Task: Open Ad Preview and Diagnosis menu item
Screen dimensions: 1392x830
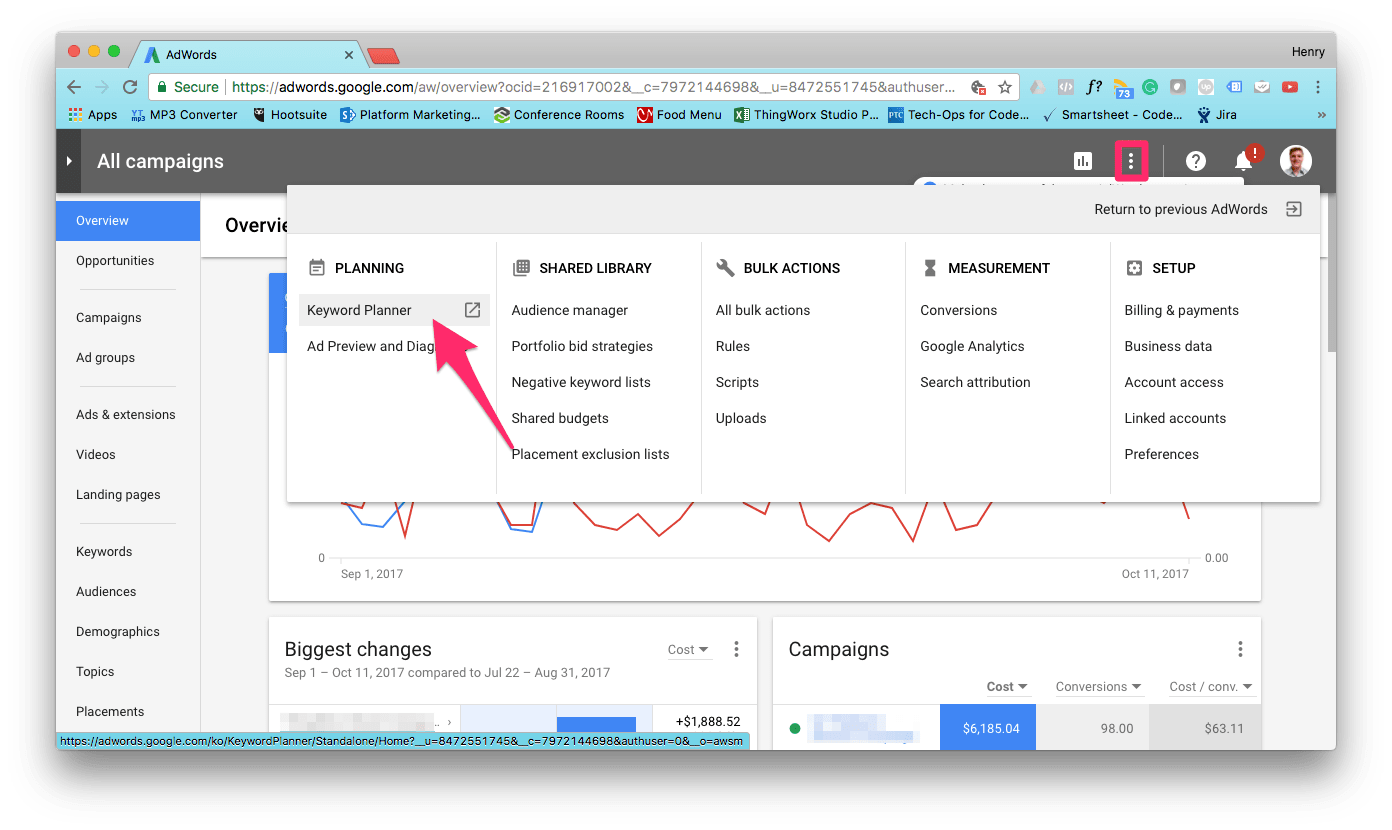Action: [372, 346]
